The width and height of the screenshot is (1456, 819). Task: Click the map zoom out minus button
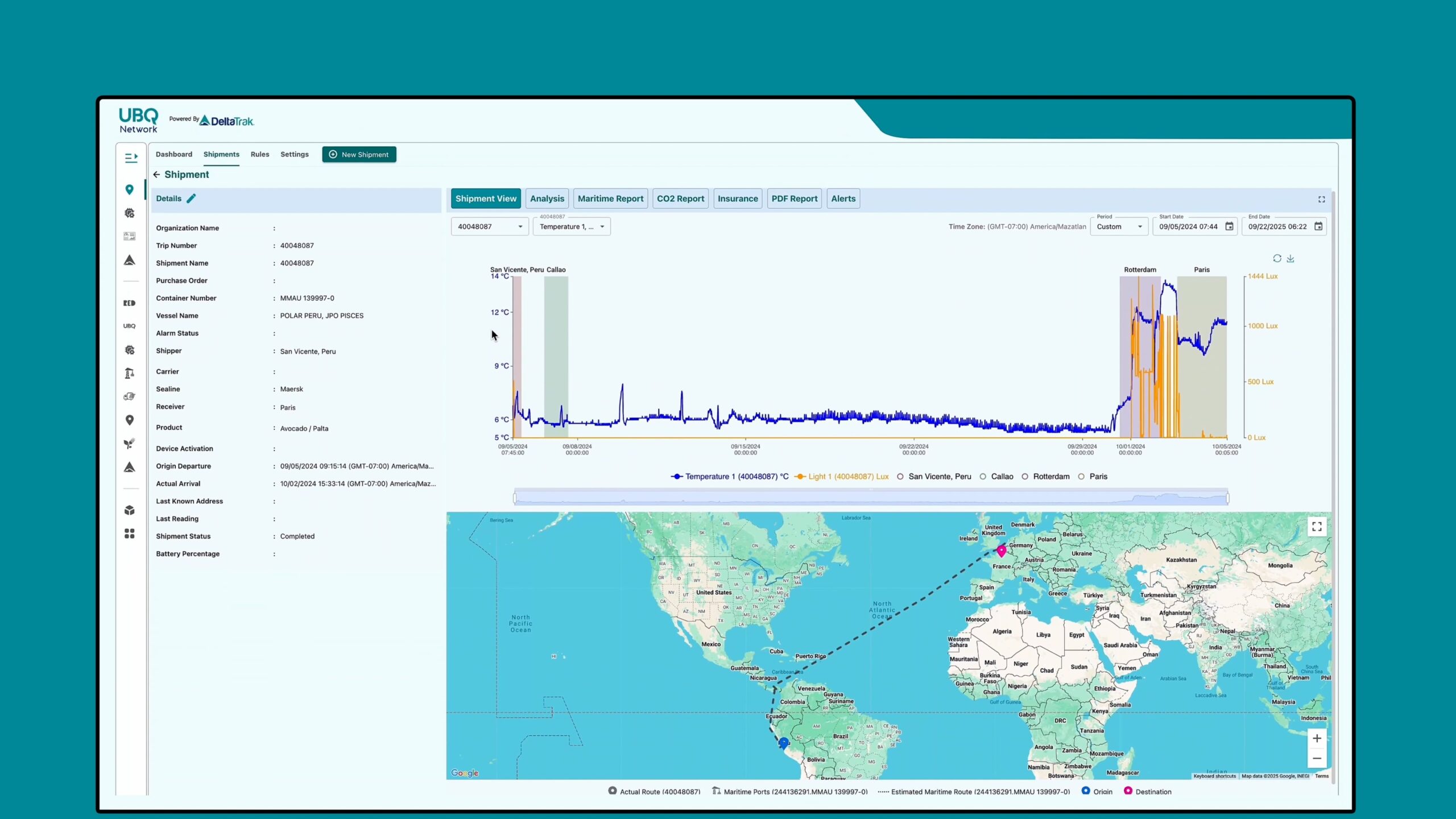point(1317,759)
